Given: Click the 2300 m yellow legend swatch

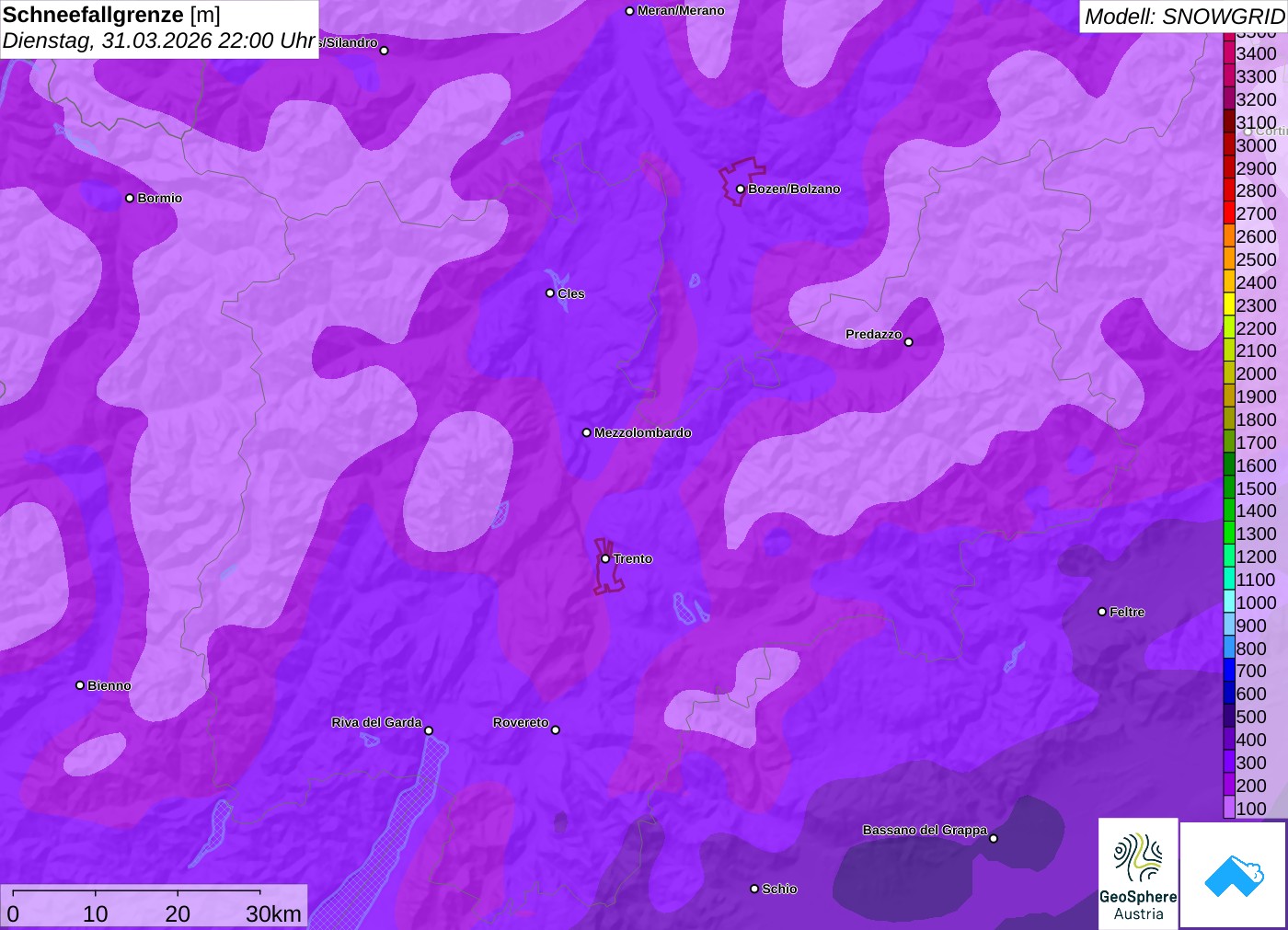Looking at the screenshot, I should (1229, 304).
